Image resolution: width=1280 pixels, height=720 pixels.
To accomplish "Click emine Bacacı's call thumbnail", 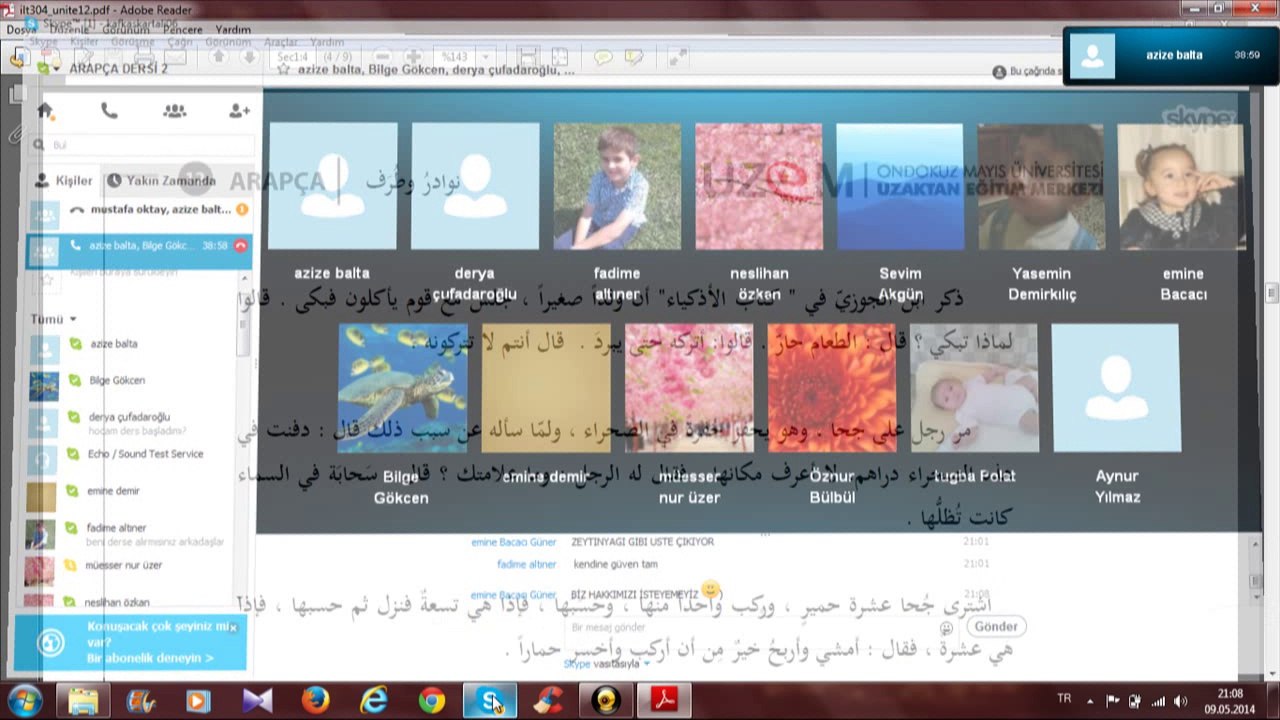I will [x=1182, y=186].
